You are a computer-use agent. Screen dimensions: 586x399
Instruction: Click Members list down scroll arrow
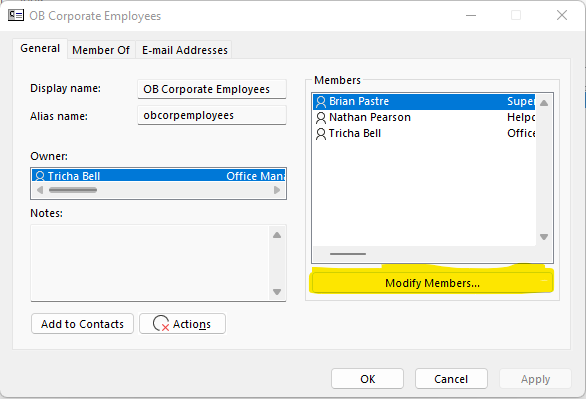pos(544,237)
